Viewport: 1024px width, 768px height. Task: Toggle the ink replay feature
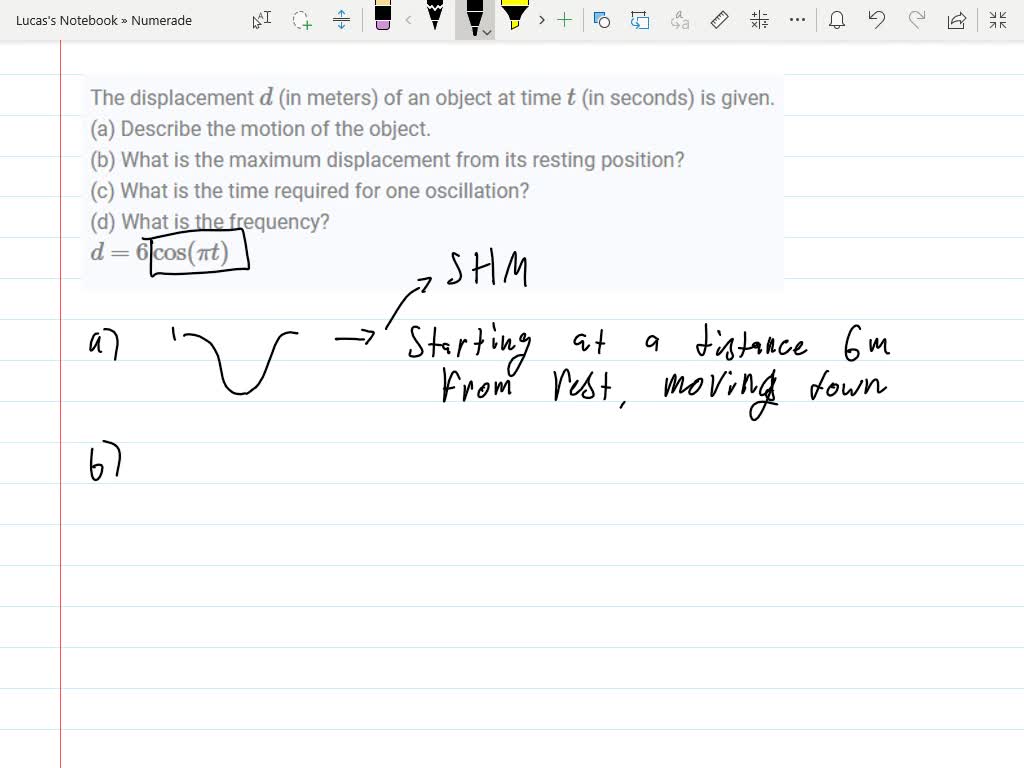640,20
